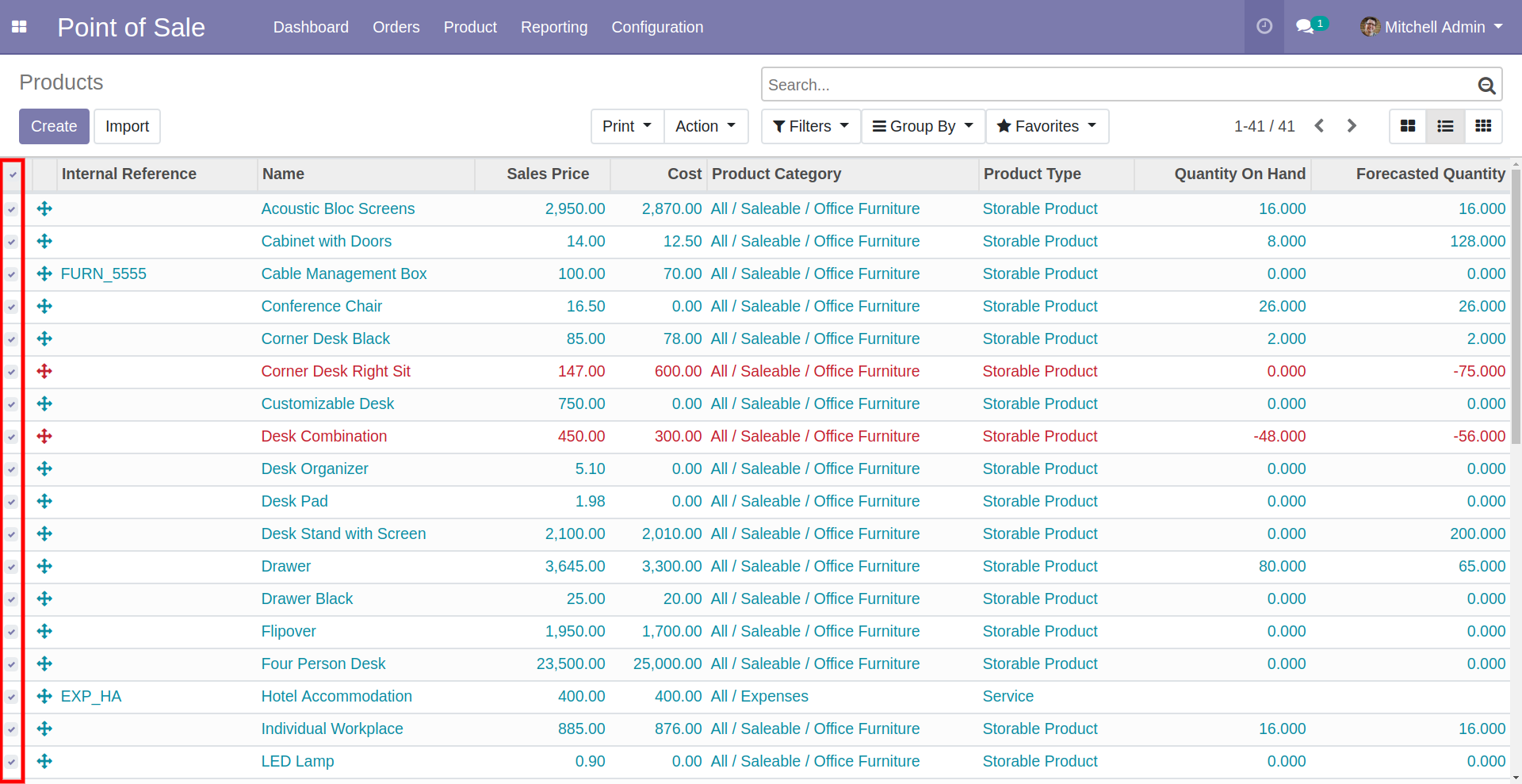Go to previous page of products
This screenshot has height=784, width=1522.
click(1319, 126)
